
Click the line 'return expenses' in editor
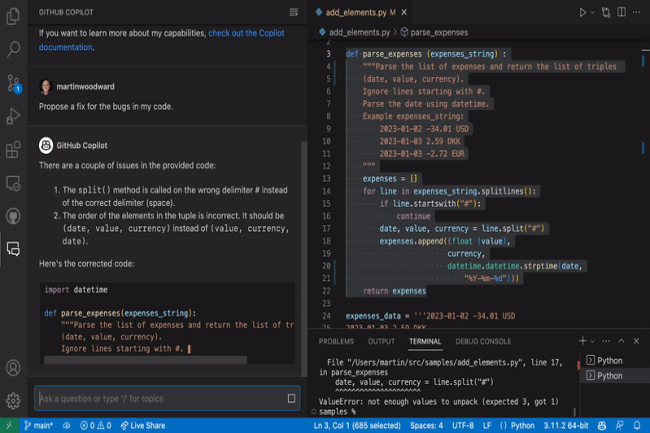(x=394, y=291)
